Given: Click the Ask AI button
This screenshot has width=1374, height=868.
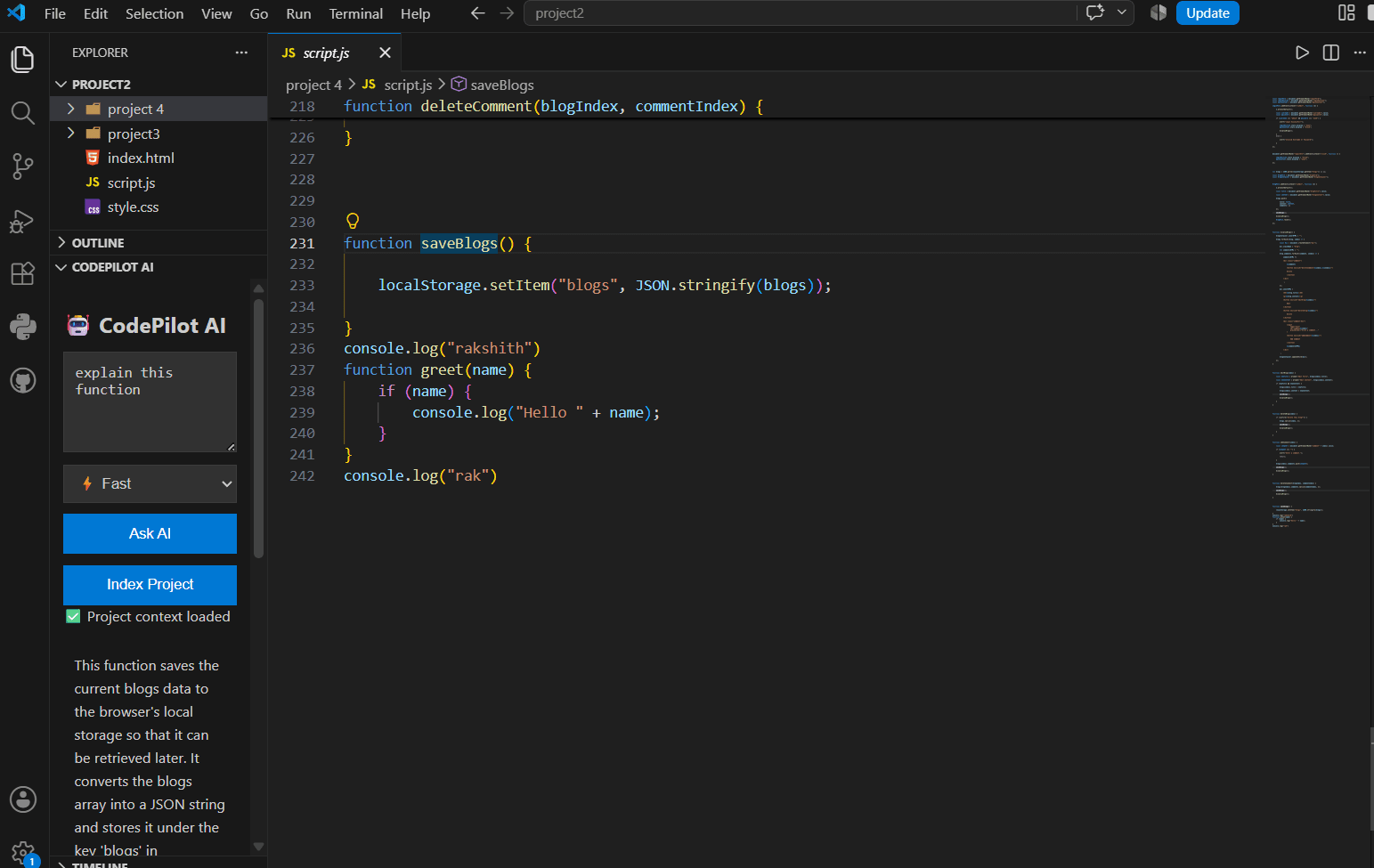Looking at the screenshot, I should click(150, 533).
